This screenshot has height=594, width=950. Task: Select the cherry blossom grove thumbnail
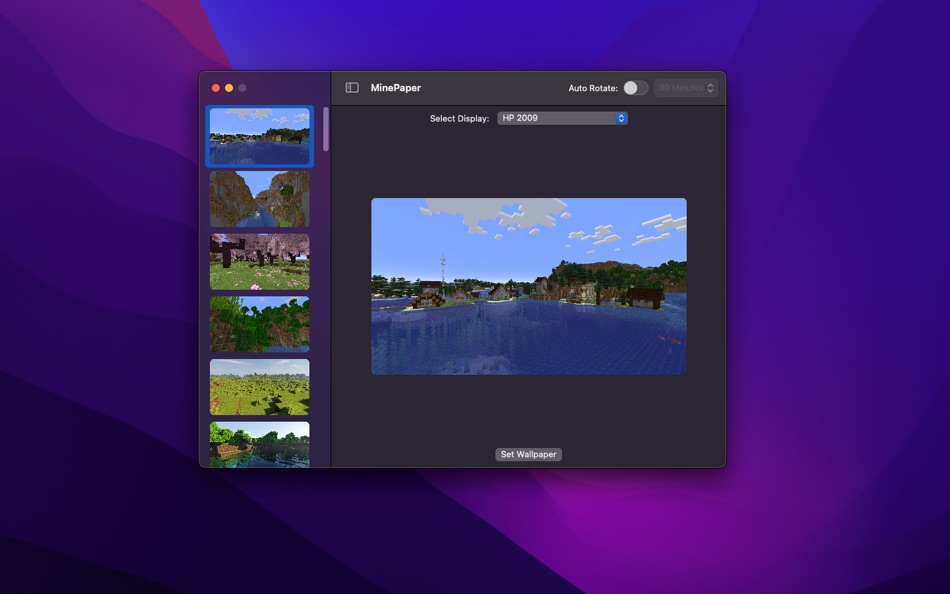click(x=259, y=262)
